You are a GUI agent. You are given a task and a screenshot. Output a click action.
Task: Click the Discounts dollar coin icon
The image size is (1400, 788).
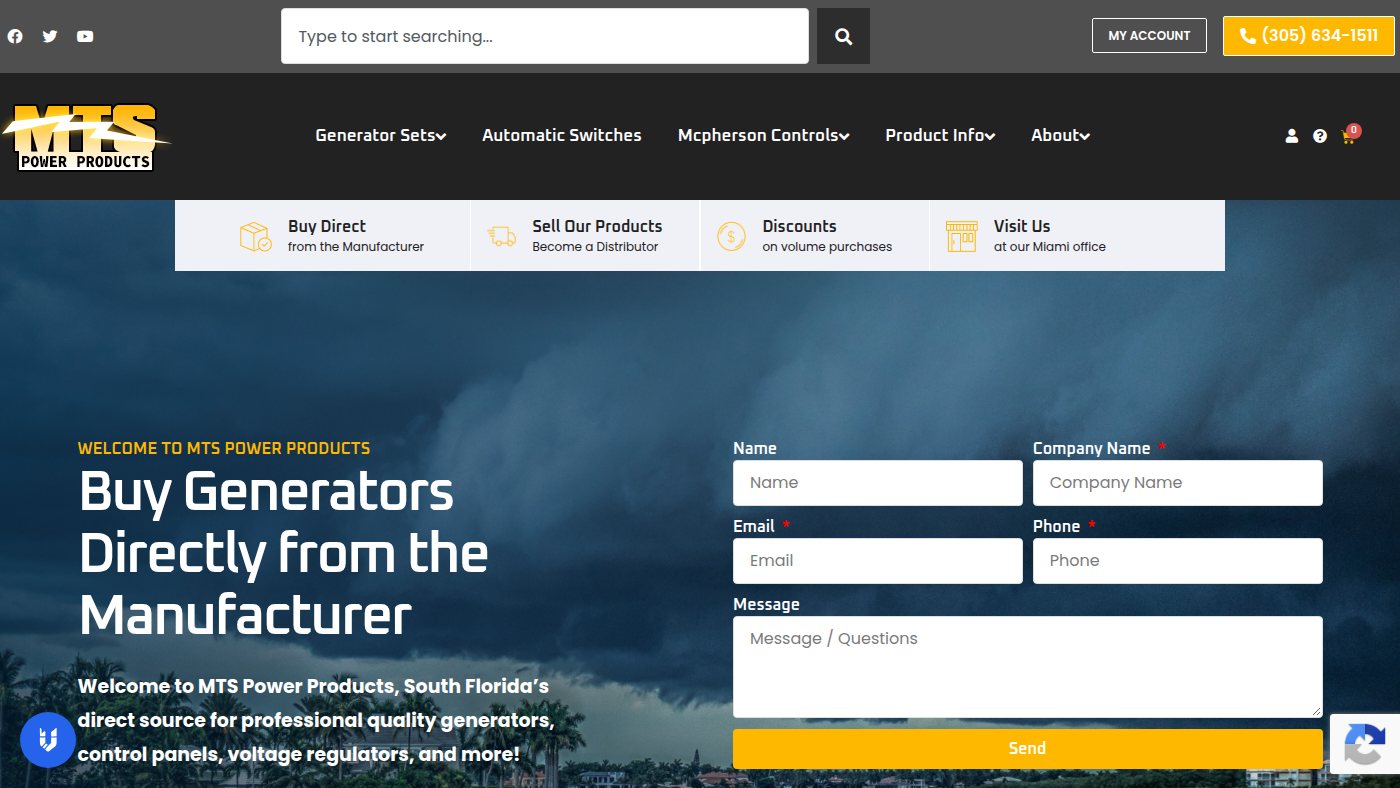pyautogui.click(x=731, y=236)
